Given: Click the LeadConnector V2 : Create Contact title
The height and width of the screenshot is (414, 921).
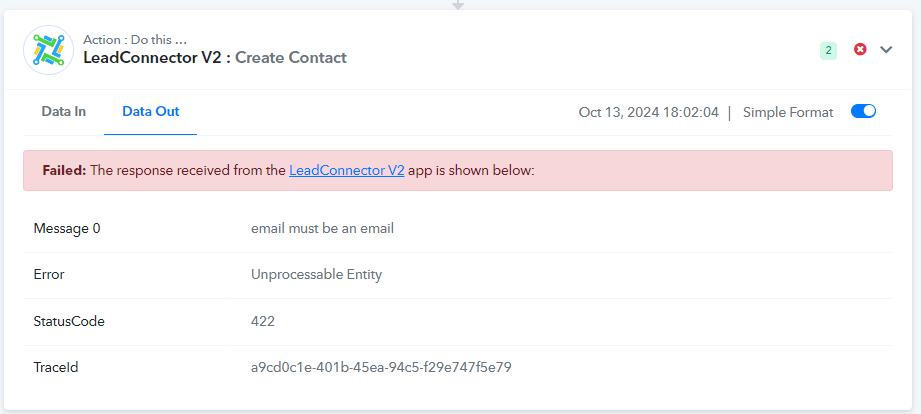Looking at the screenshot, I should click(x=215, y=58).
